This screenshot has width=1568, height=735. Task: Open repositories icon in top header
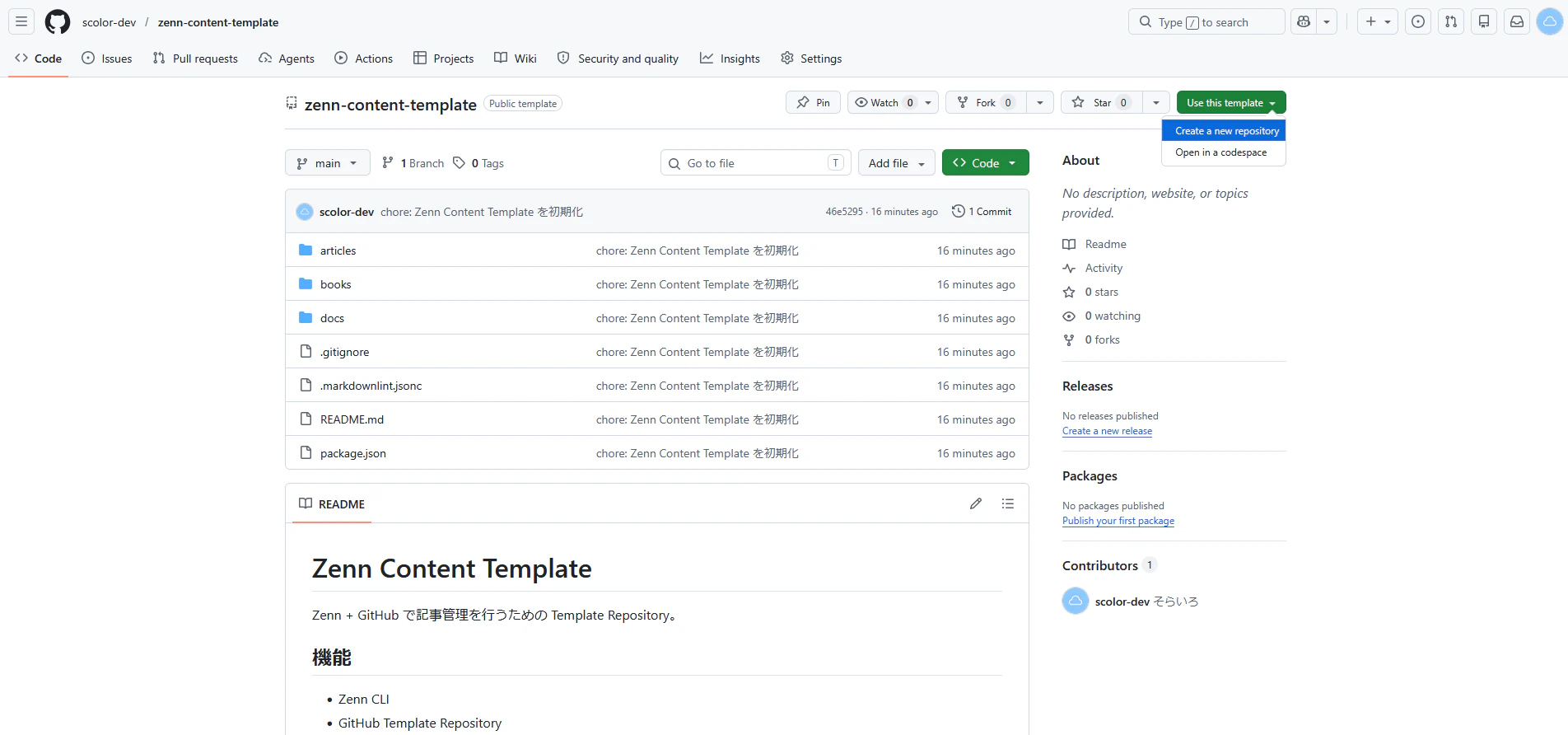pyautogui.click(x=1484, y=21)
